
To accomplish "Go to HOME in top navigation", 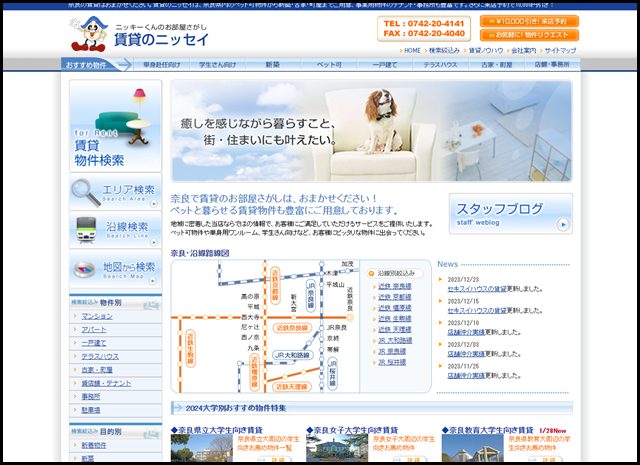I will tap(412, 51).
